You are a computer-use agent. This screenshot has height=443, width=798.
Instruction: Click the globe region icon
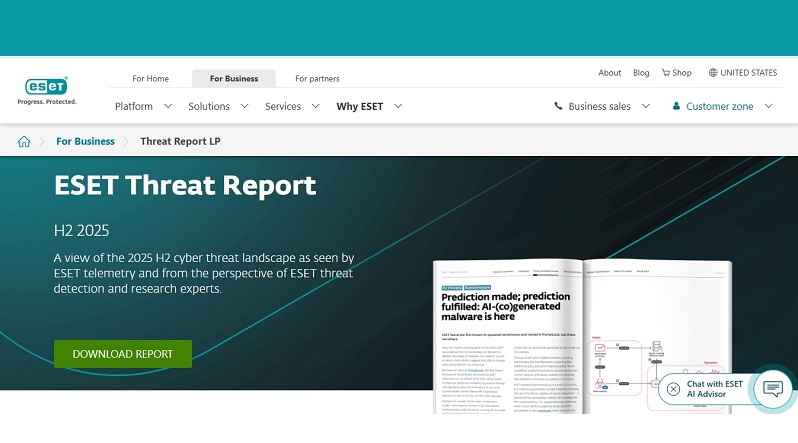pyautogui.click(x=713, y=73)
